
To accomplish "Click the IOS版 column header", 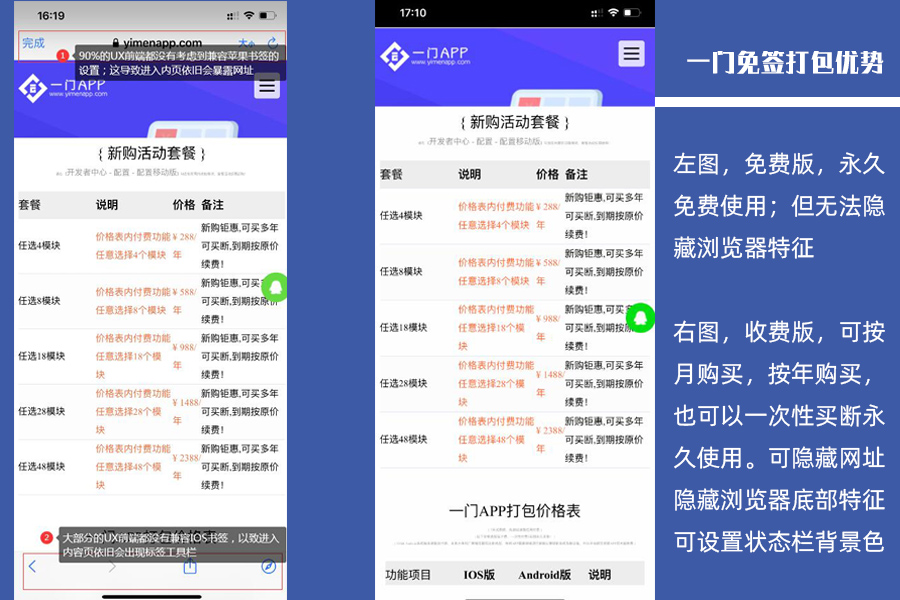I will click(x=479, y=575).
